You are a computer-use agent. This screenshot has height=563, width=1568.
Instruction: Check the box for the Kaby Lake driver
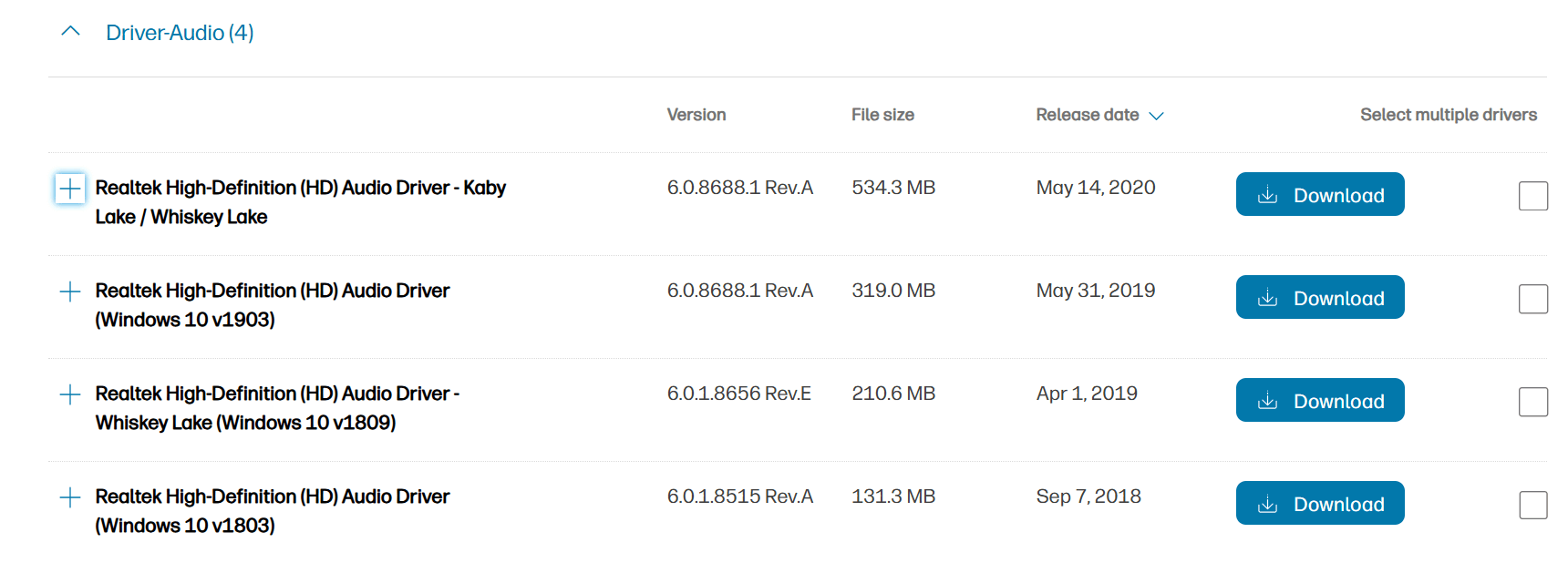point(1532,196)
